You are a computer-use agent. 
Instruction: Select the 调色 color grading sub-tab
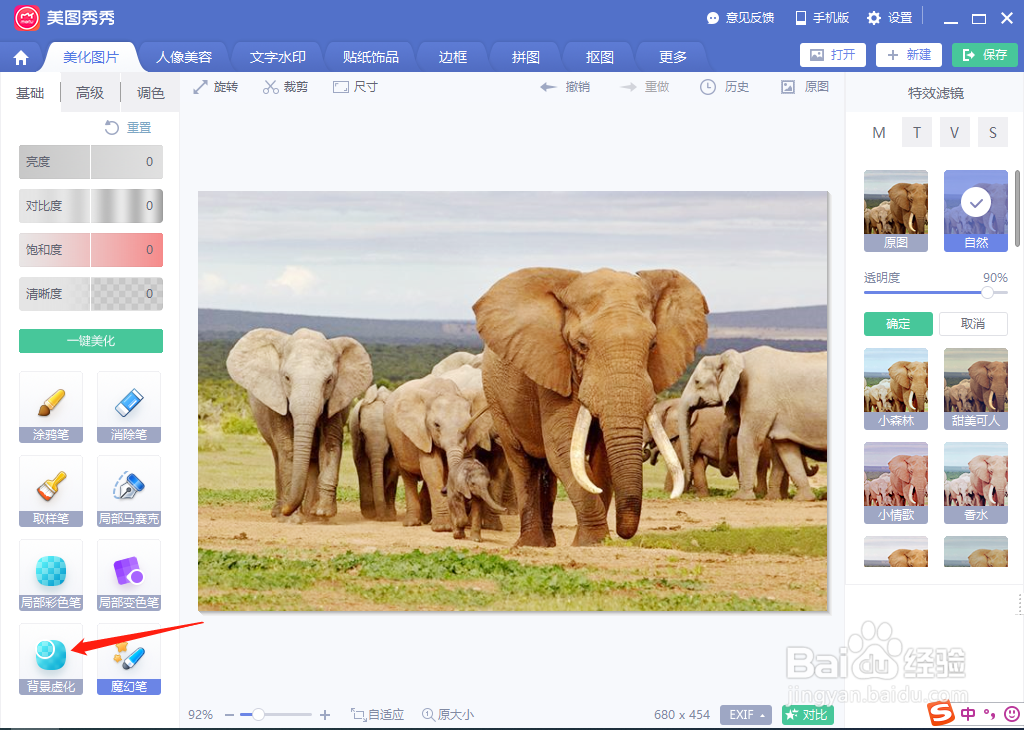pos(151,93)
